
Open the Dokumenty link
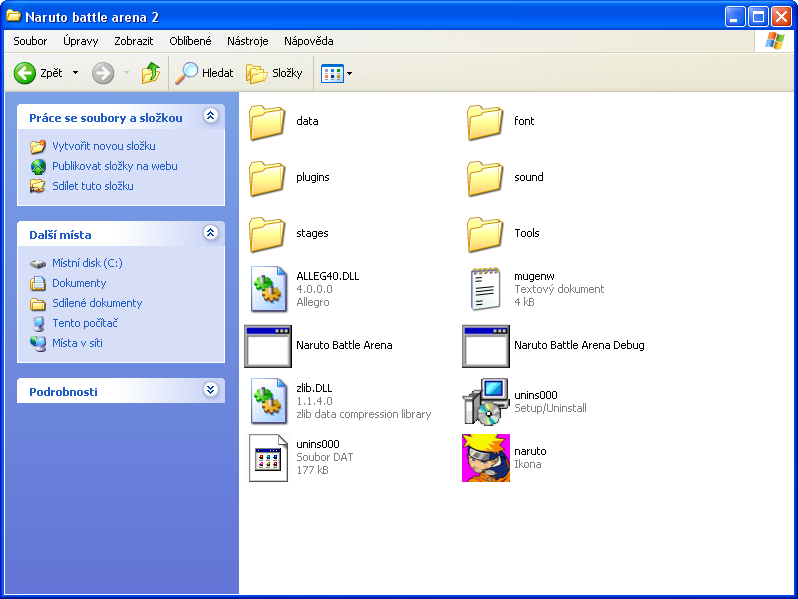79,283
